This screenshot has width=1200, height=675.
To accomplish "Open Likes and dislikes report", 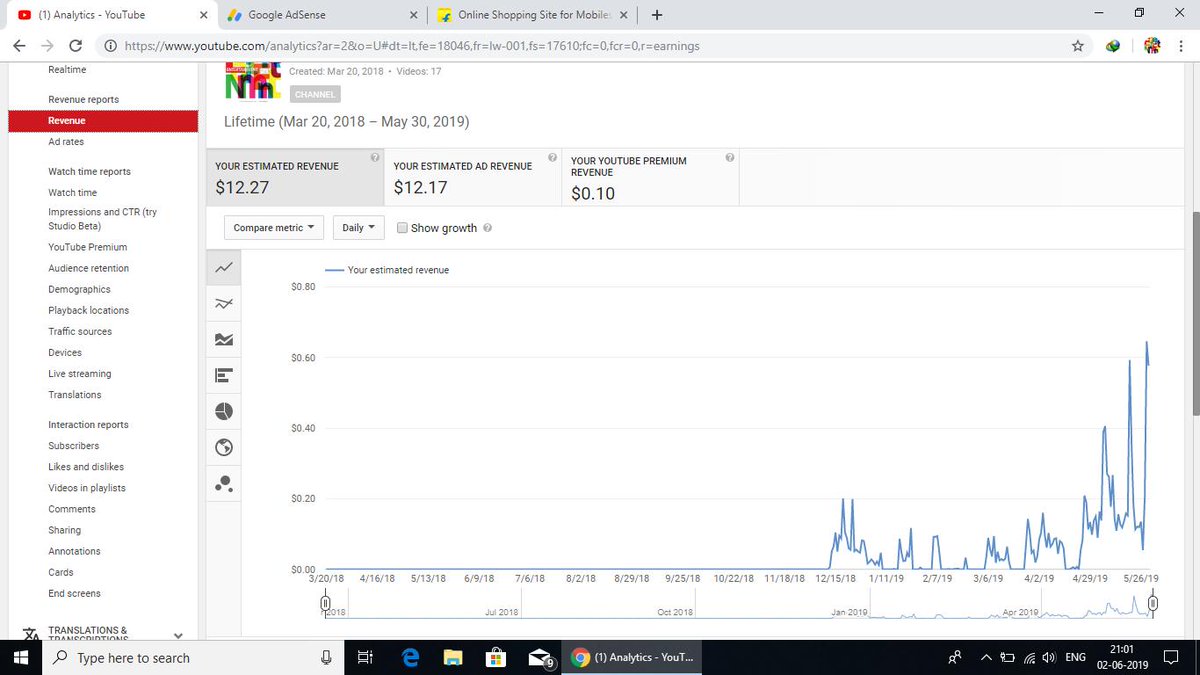I will [86, 467].
